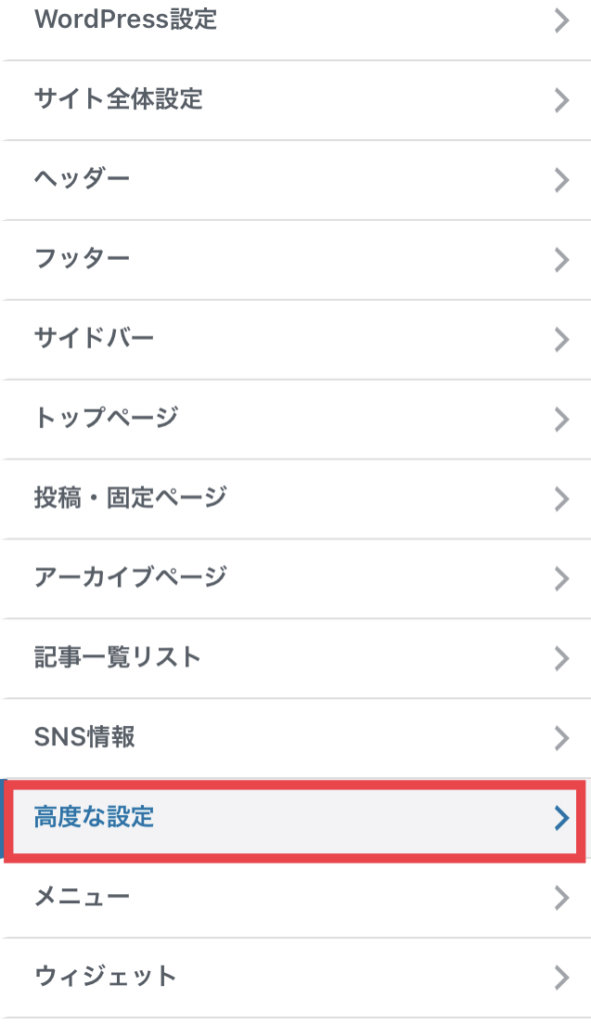Screen dimensions: 591x1024
Task: Click the arrow next to アーカイブページ
Action: tap(562, 579)
